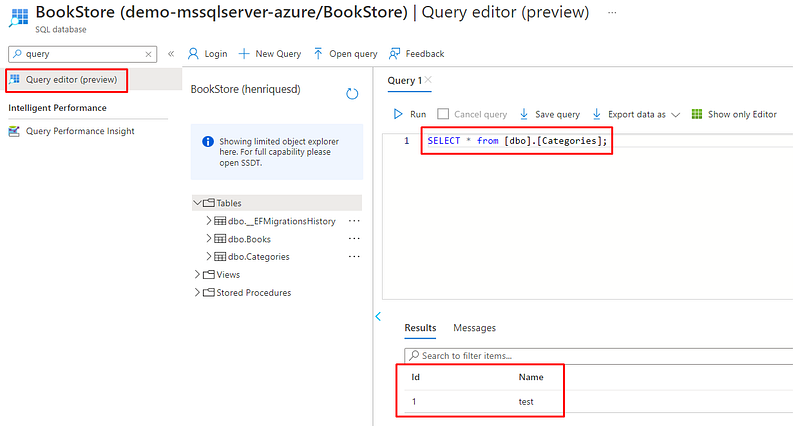Click the Search to filter items field
Screen dimensions: 800x426
coord(598,356)
